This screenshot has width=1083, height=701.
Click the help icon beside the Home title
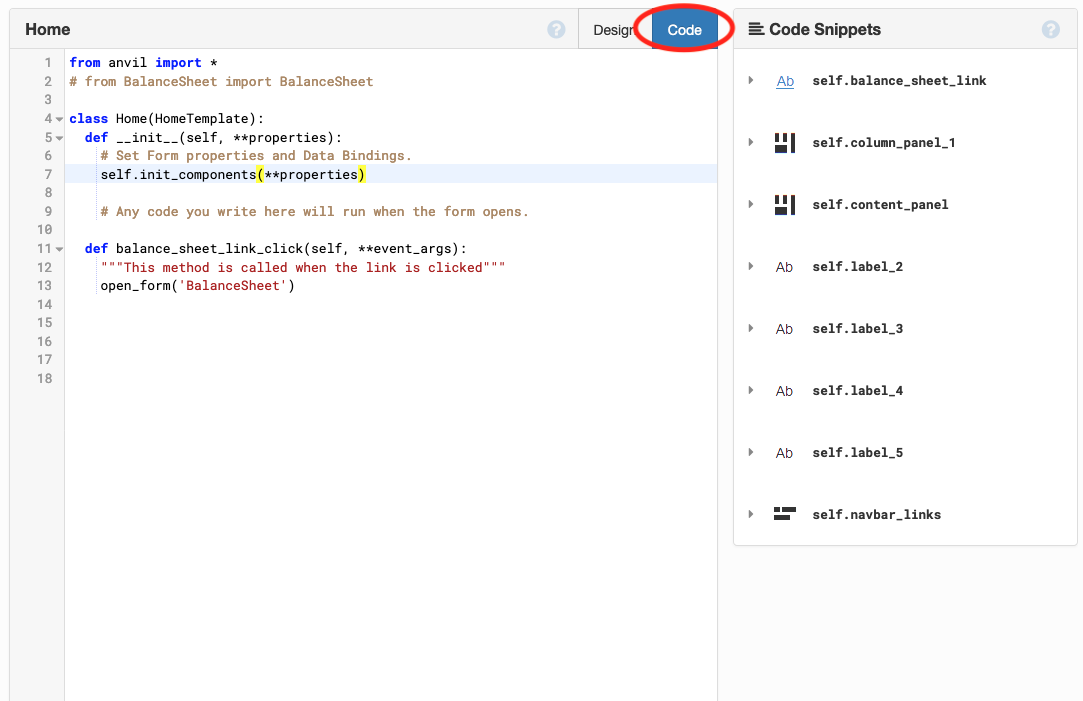point(556,29)
